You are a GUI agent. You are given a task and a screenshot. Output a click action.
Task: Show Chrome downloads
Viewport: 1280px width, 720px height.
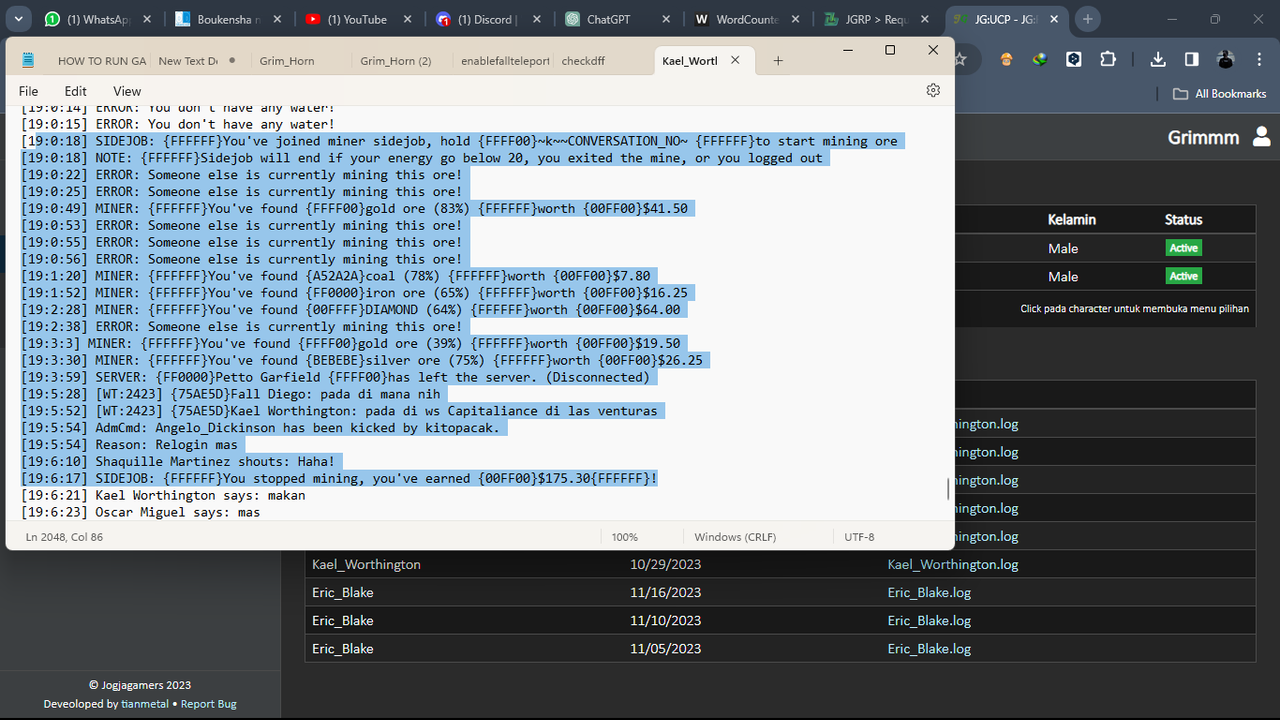pyautogui.click(x=1158, y=59)
